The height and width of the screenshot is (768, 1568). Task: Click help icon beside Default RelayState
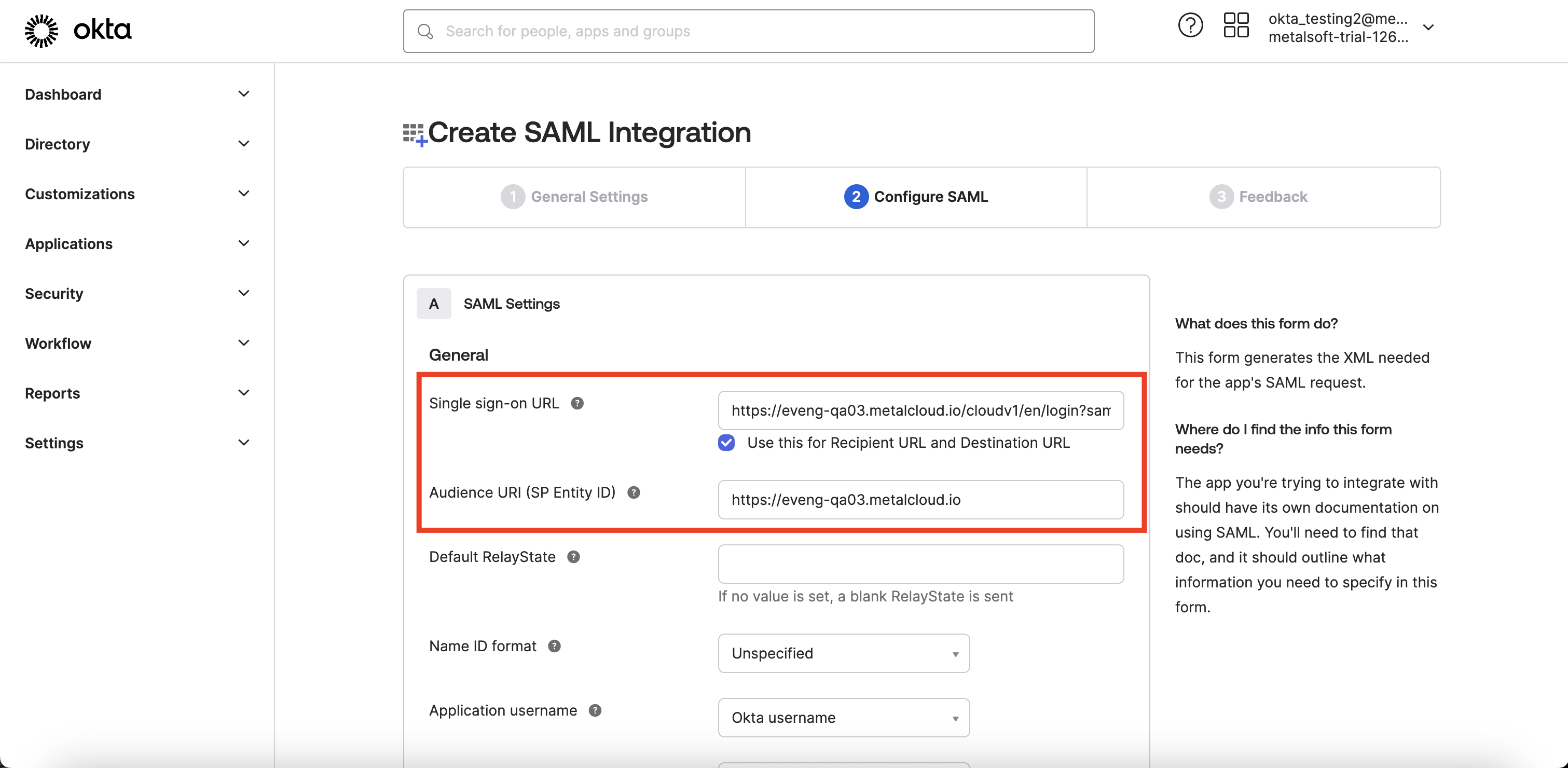573,557
